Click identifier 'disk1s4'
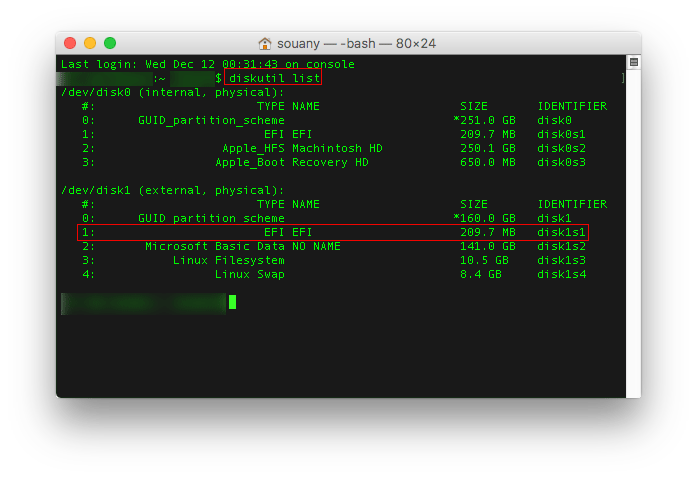697x478 pixels. (x=561, y=274)
